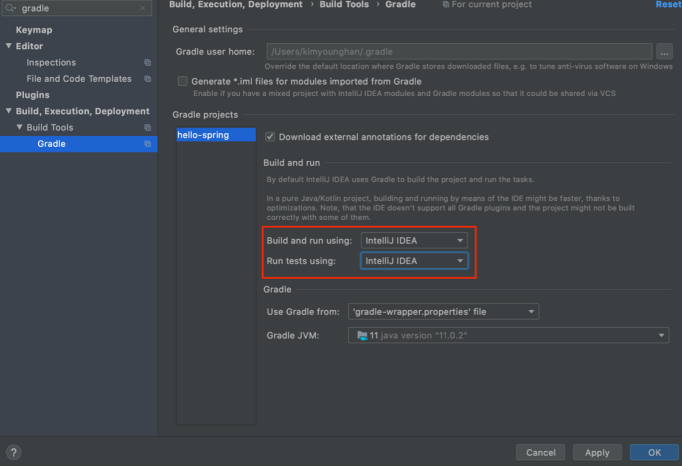Click the JDK folder icon in Gradle JVM
Viewport: 682px width, 466px height.
click(362, 335)
